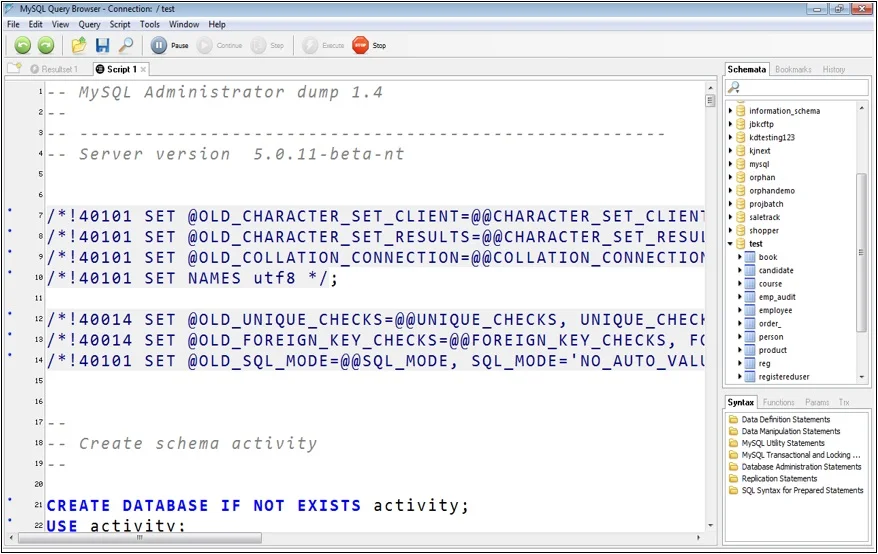
Task: Open the Script menu
Action: point(120,24)
